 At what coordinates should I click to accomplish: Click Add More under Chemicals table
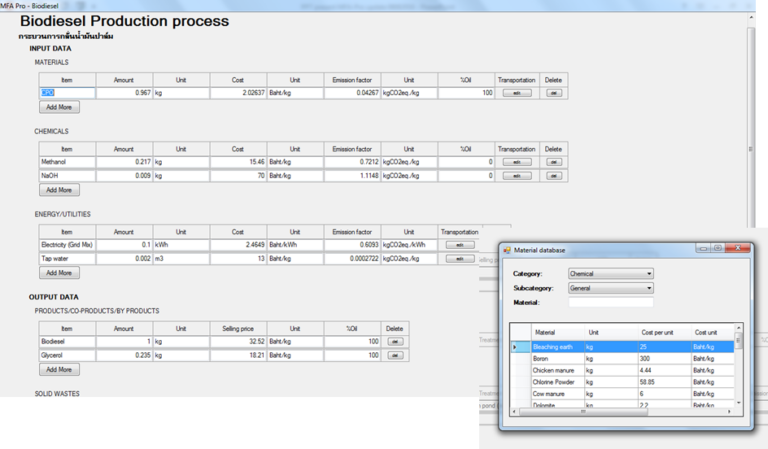coord(59,190)
